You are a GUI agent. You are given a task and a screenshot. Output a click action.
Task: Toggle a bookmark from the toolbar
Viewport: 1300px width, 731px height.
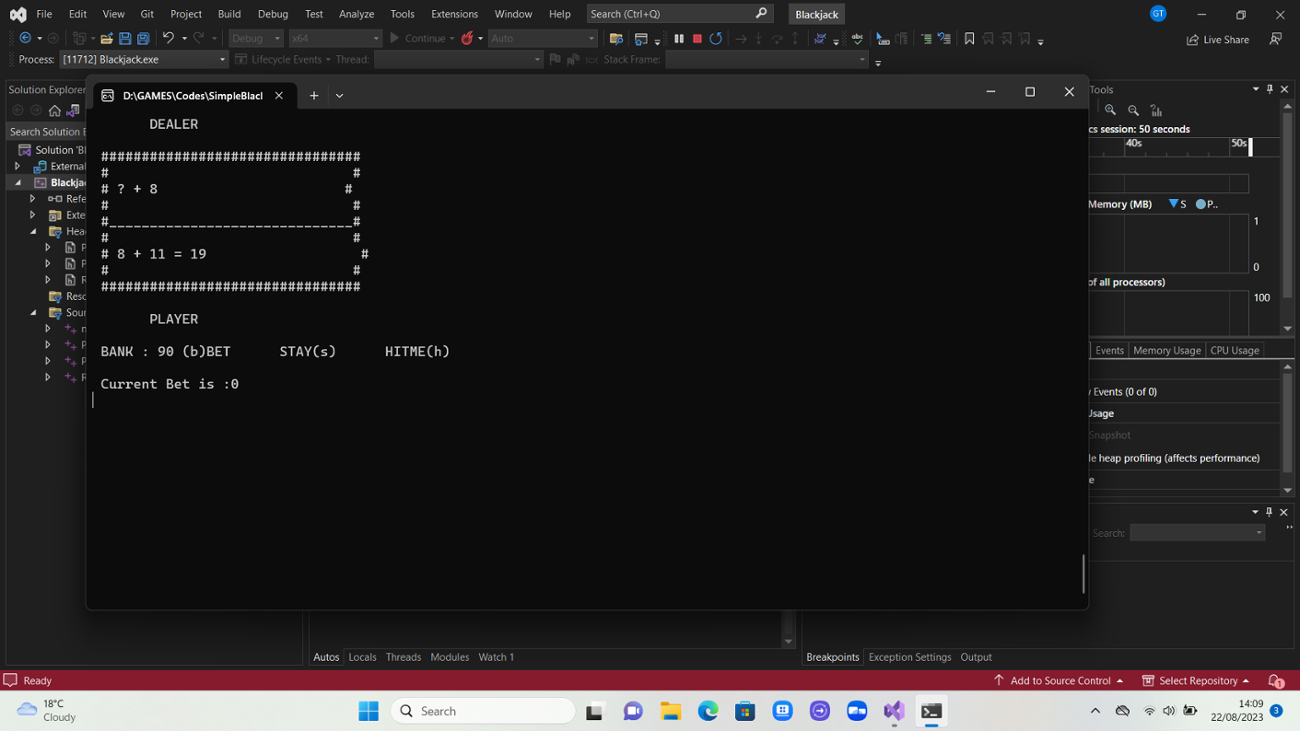pyautogui.click(x=969, y=39)
